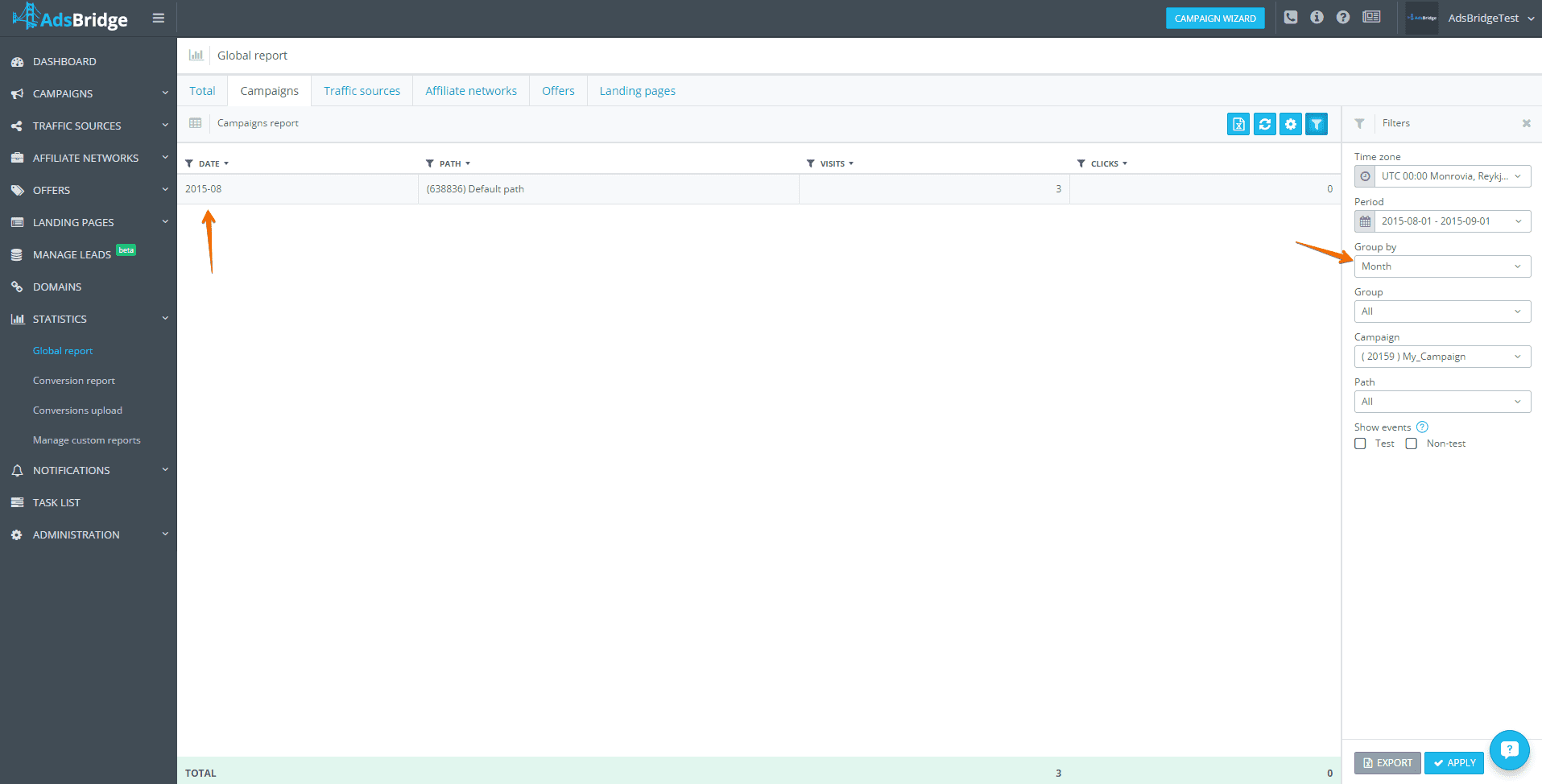This screenshot has height=784, width=1542.
Task: Open the live chat help bubble
Action: point(1509,750)
